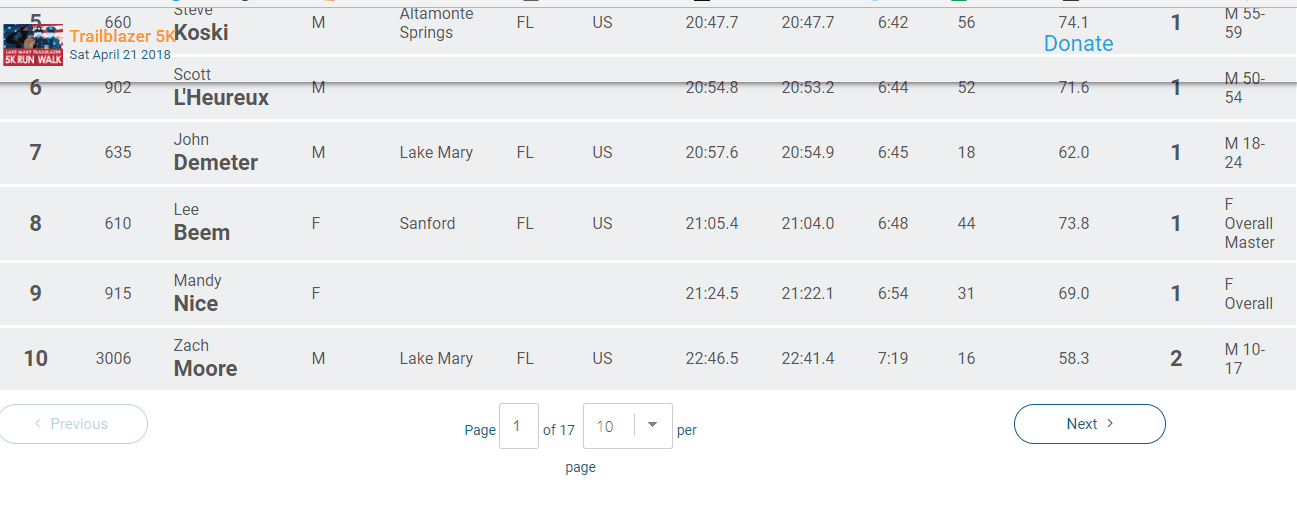Click the Previous page button
The width and height of the screenshot is (1297, 507).
click(x=72, y=424)
